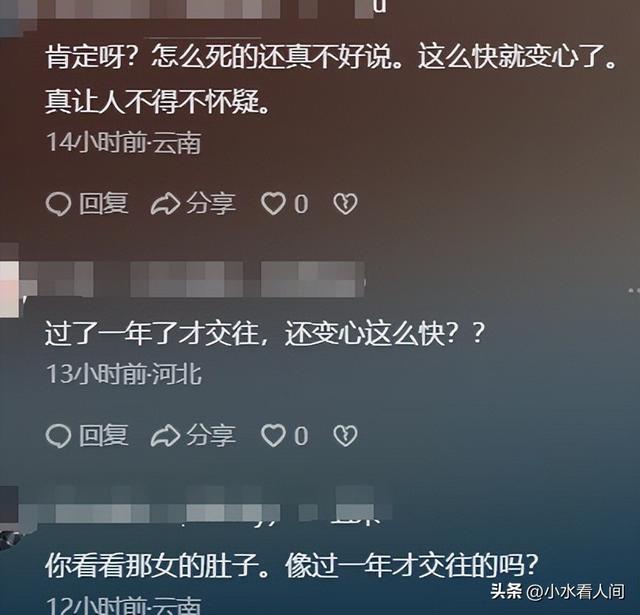Tap reply bubble icon under the 河北 comment
This screenshot has height=615, width=640.
pos(58,436)
